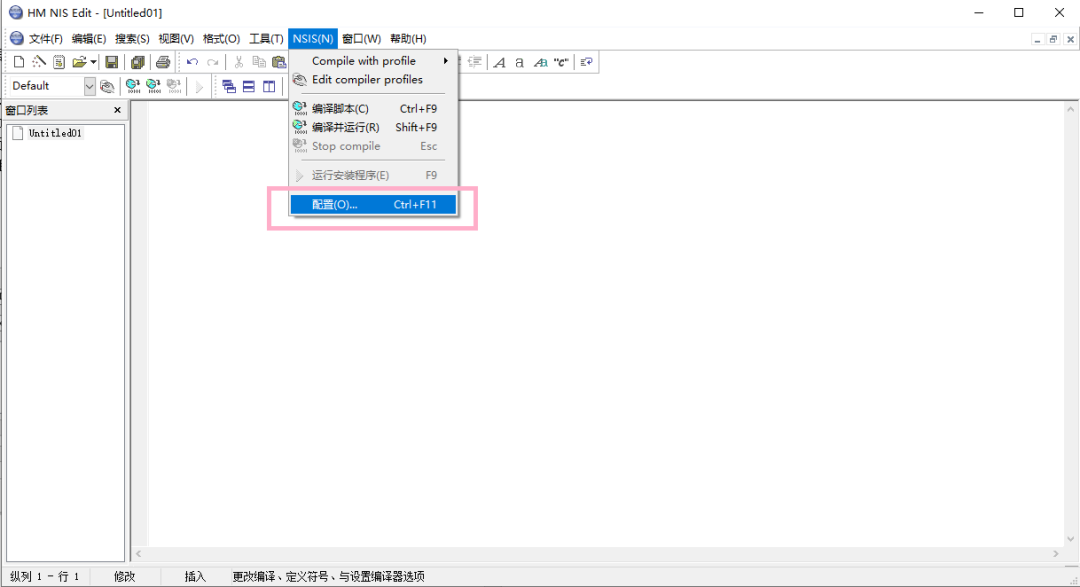This screenshot has width=1080, height=587.
Task: Click the cascade windows toolbar icon
Action: point(228,87)
